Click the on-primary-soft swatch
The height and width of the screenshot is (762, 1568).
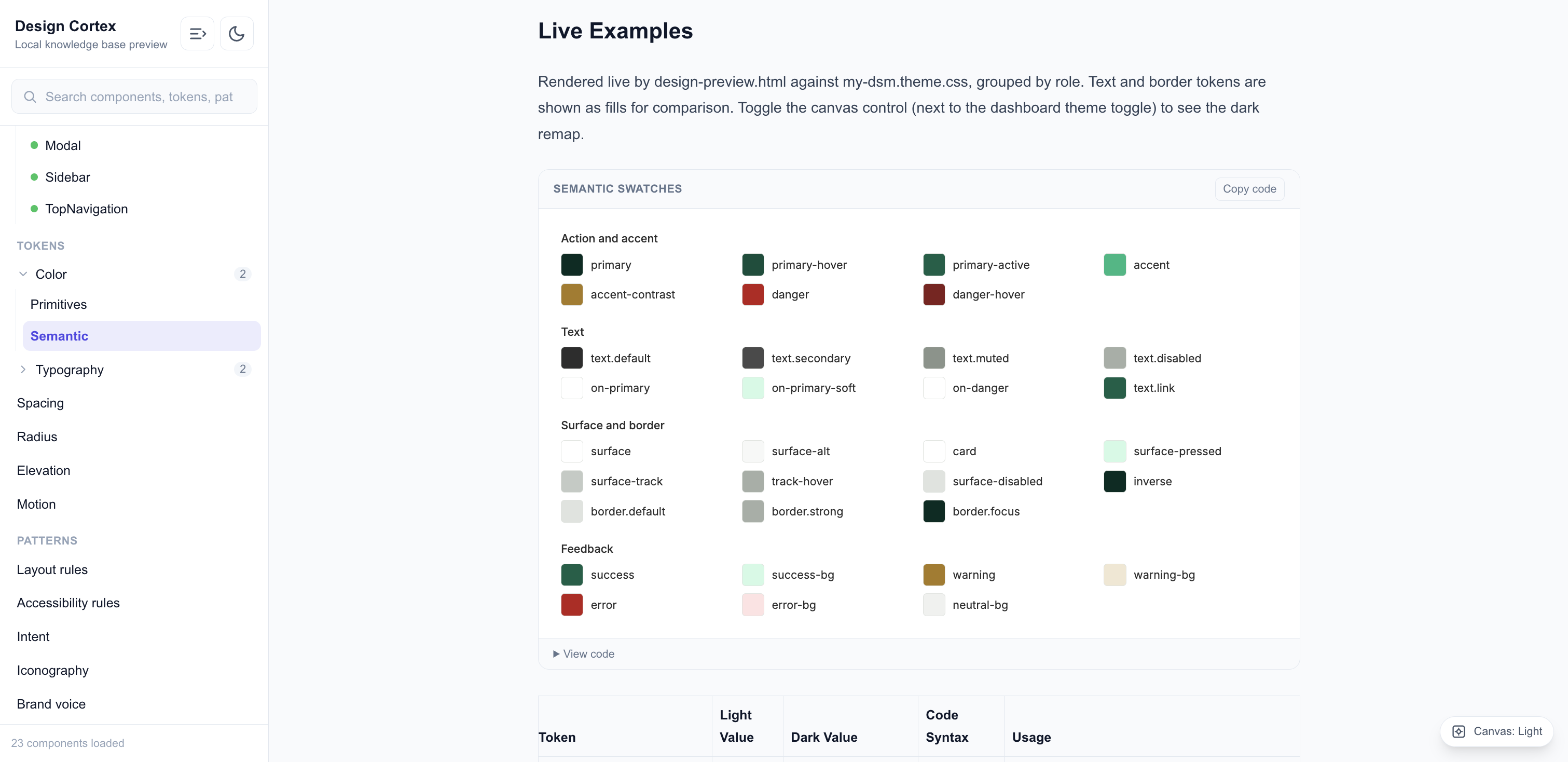753,388
